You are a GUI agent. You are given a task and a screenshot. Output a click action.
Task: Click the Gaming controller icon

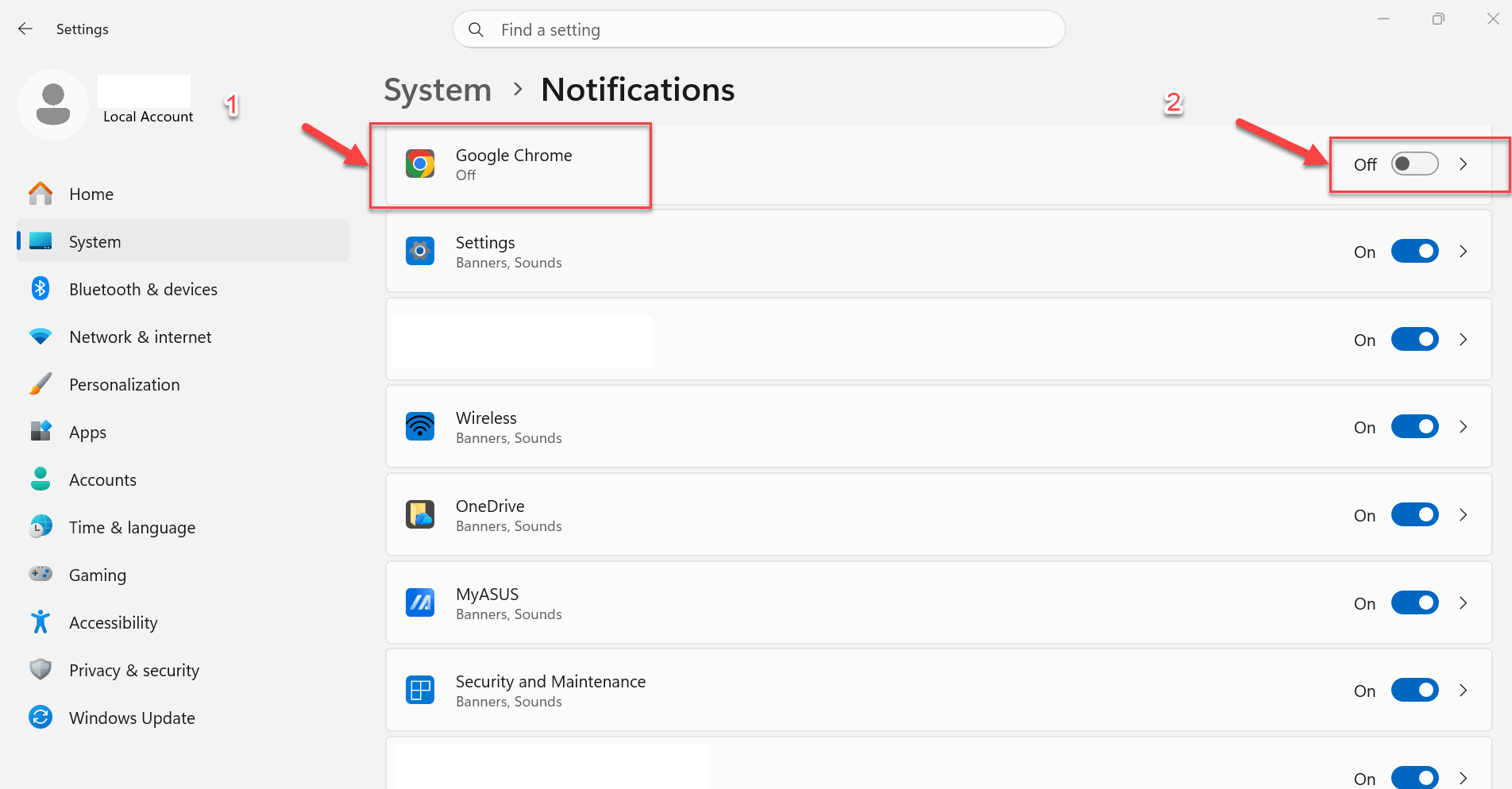point(40,573)
